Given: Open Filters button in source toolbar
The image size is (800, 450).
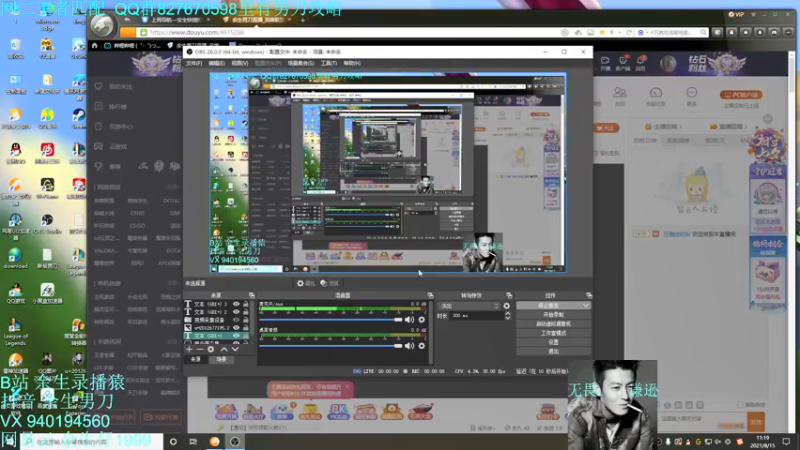Looking at the screenshot, I should pos(329,283).
